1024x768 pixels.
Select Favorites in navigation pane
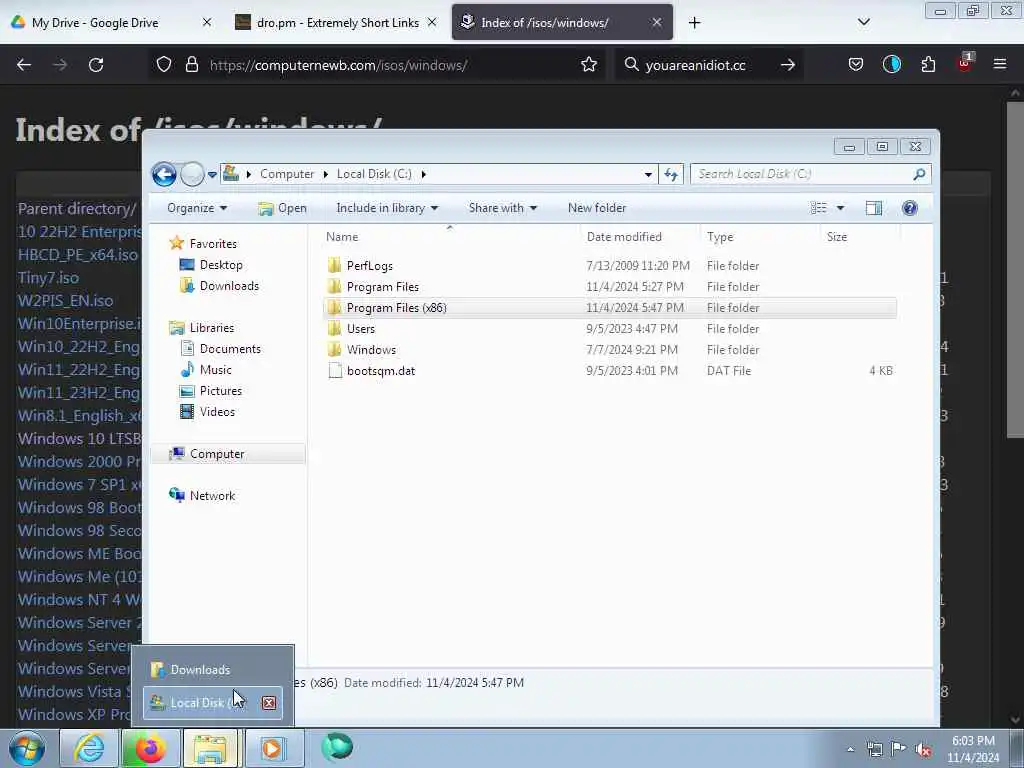coord(202,244)
